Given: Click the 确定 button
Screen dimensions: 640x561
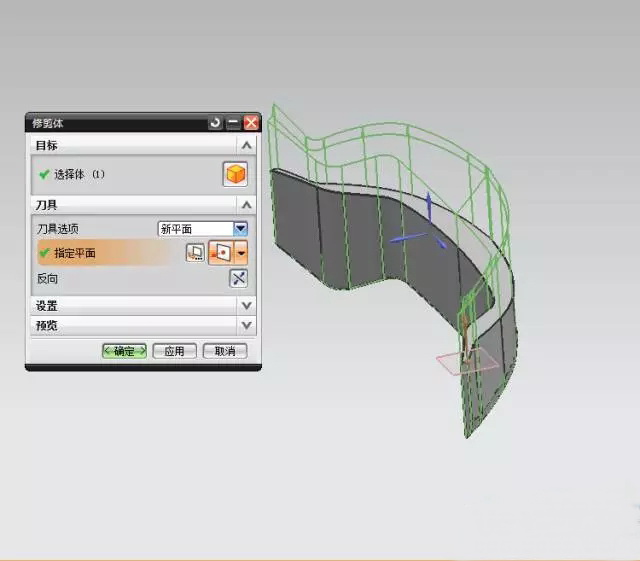Looking at the screenshot, I should coord(124,351).
